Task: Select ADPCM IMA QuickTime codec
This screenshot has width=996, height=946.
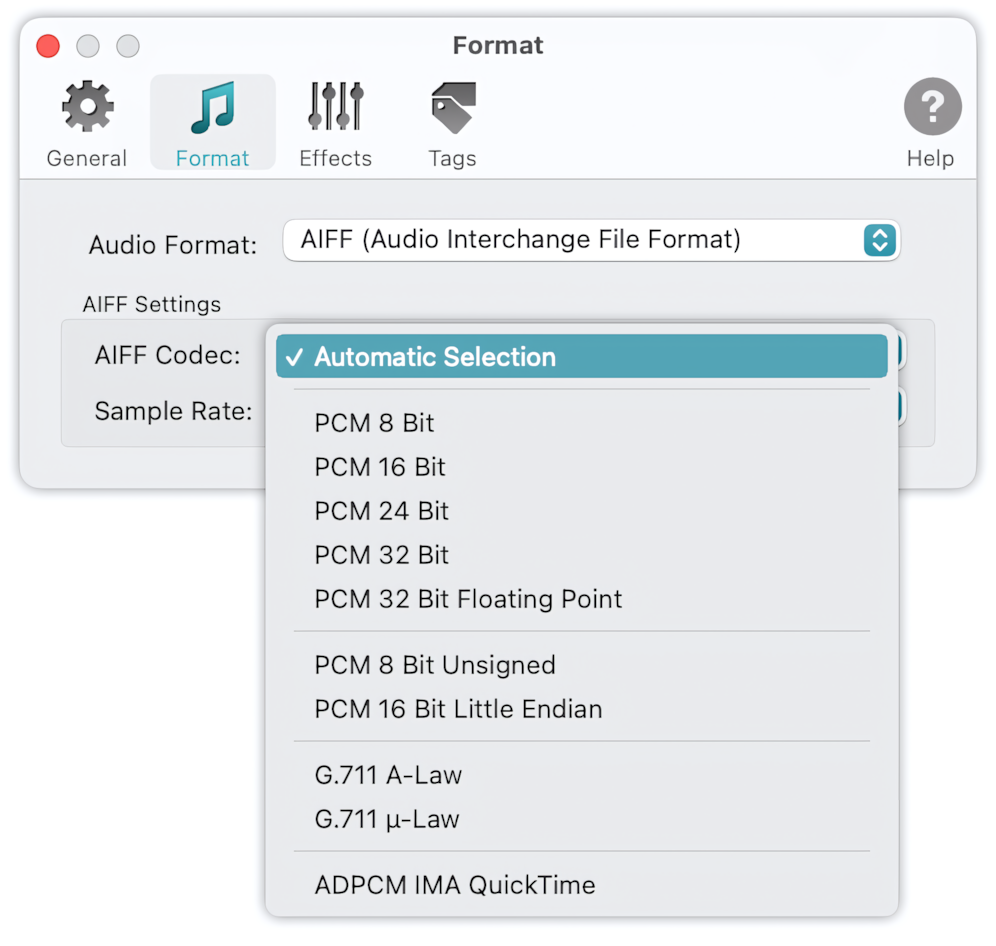Action: (x=581, y=885)
